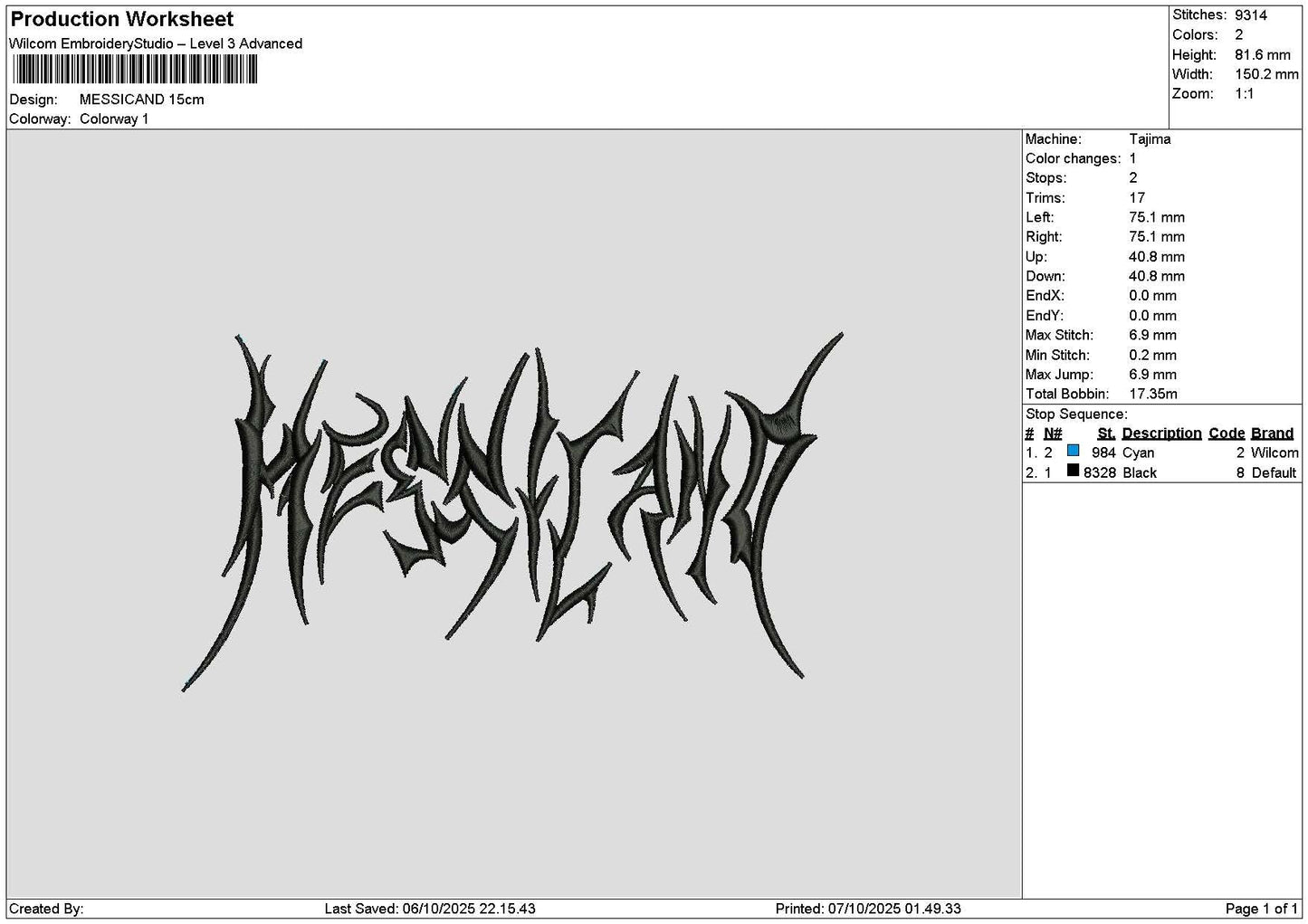The width and height of the screenshot is (1308, 924).
Task: Click the 'Default' brand cell
Action: pyautogui.click(x=1274, y=473)
